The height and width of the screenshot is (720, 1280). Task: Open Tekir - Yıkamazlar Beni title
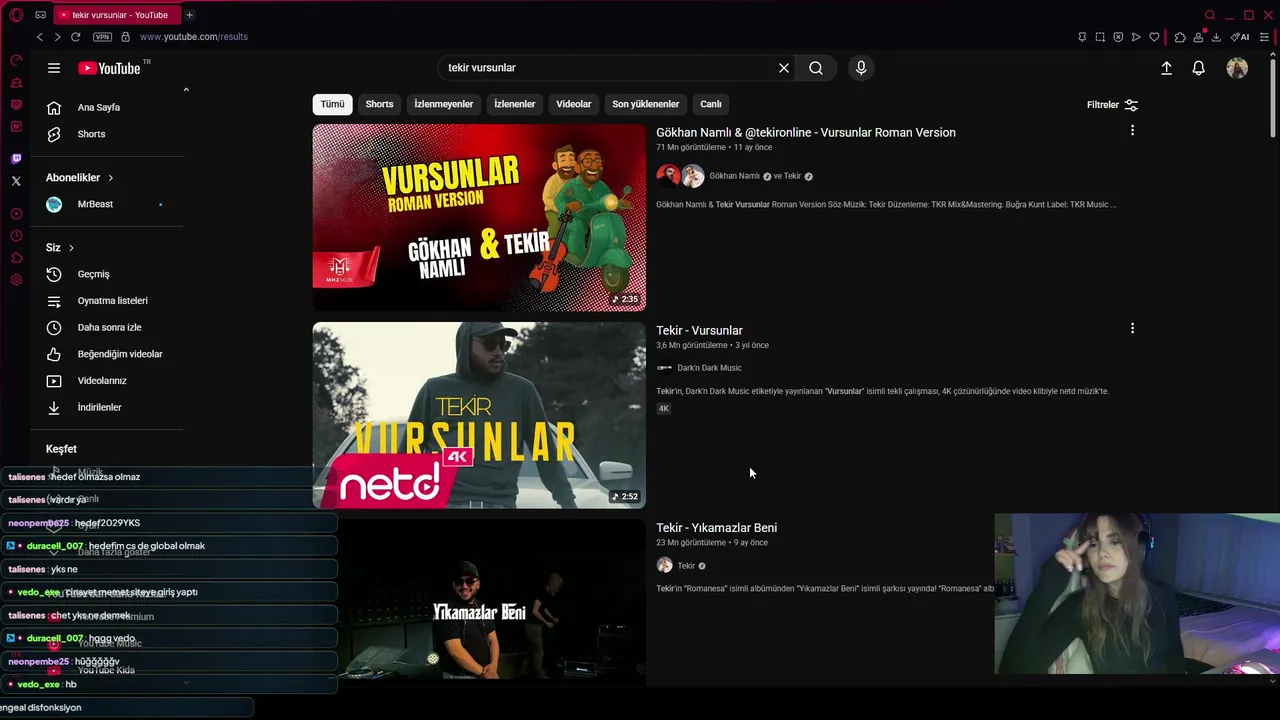716,528
